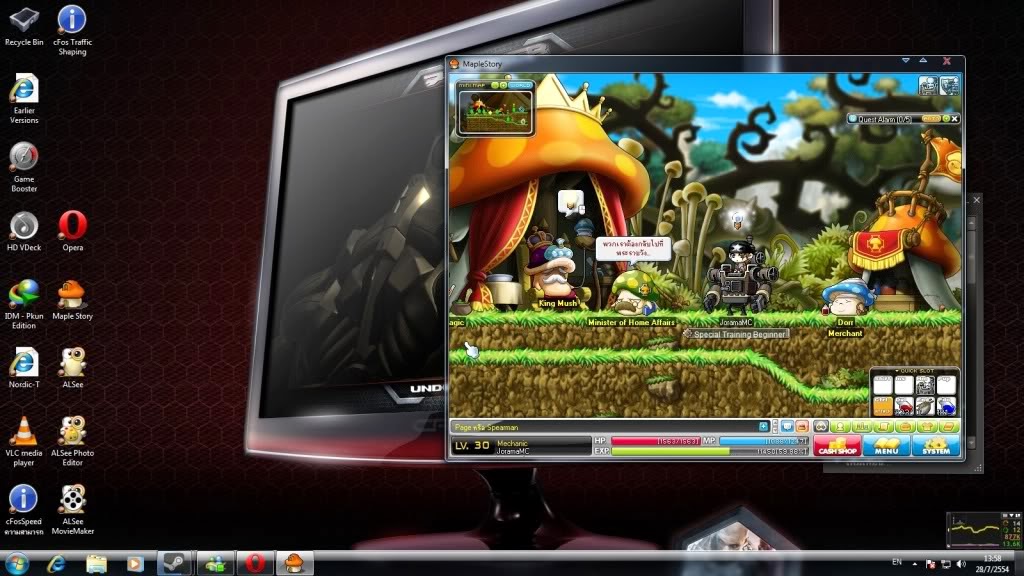
Task: Click the EN language indicator
Action: pyautogui.click(x=897, y=562)
